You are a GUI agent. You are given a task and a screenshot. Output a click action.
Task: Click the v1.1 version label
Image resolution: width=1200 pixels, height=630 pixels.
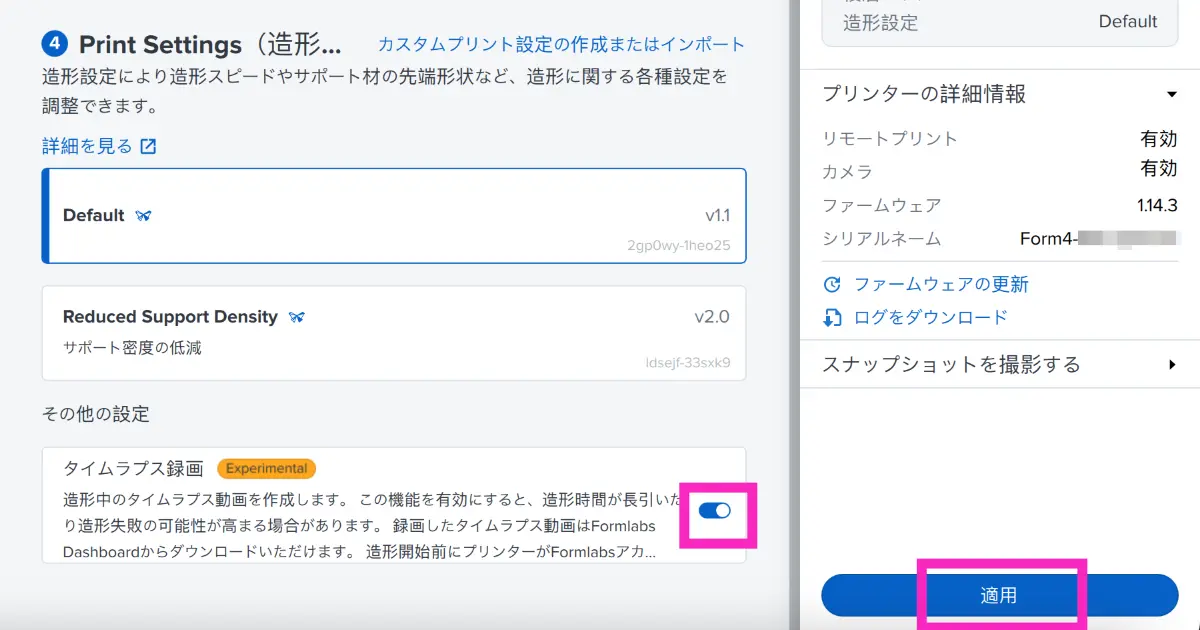717,215
